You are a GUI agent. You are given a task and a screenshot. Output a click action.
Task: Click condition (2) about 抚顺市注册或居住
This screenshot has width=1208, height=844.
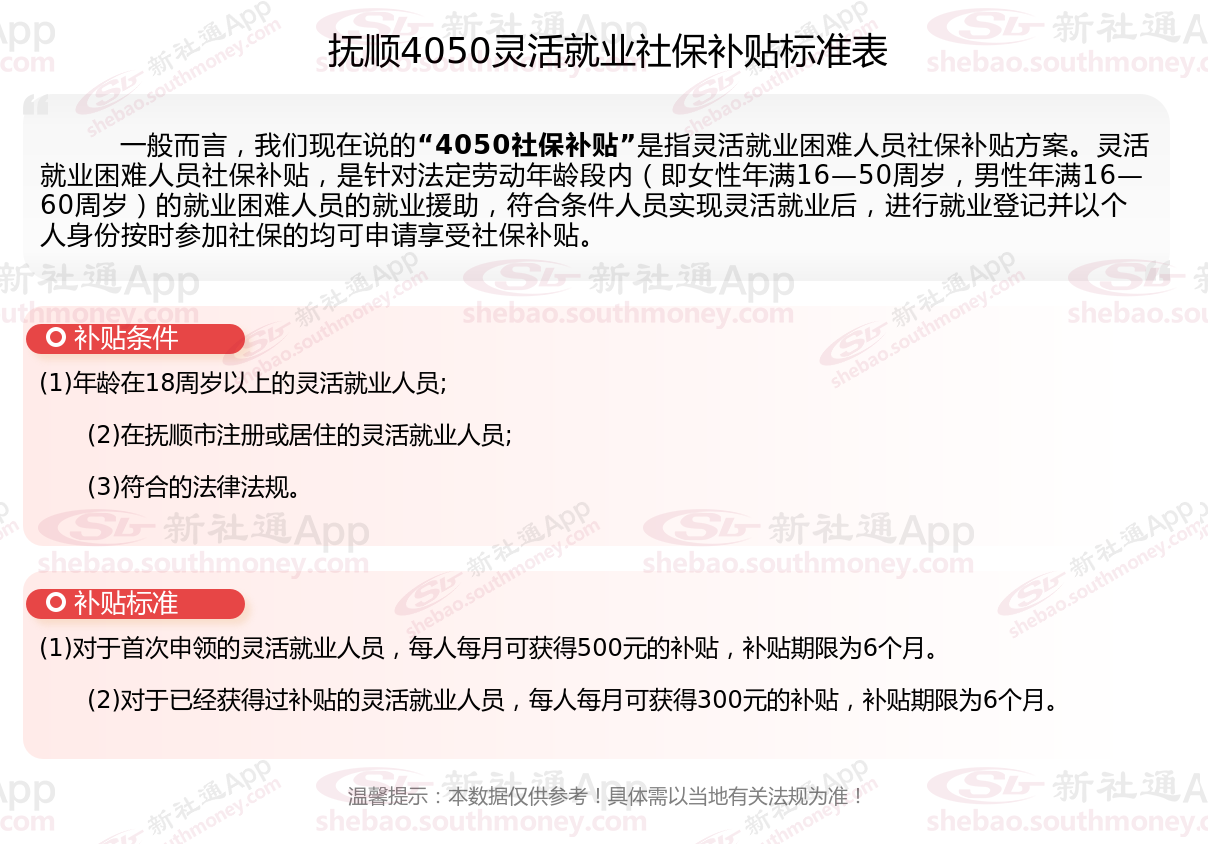coord(300,435)
